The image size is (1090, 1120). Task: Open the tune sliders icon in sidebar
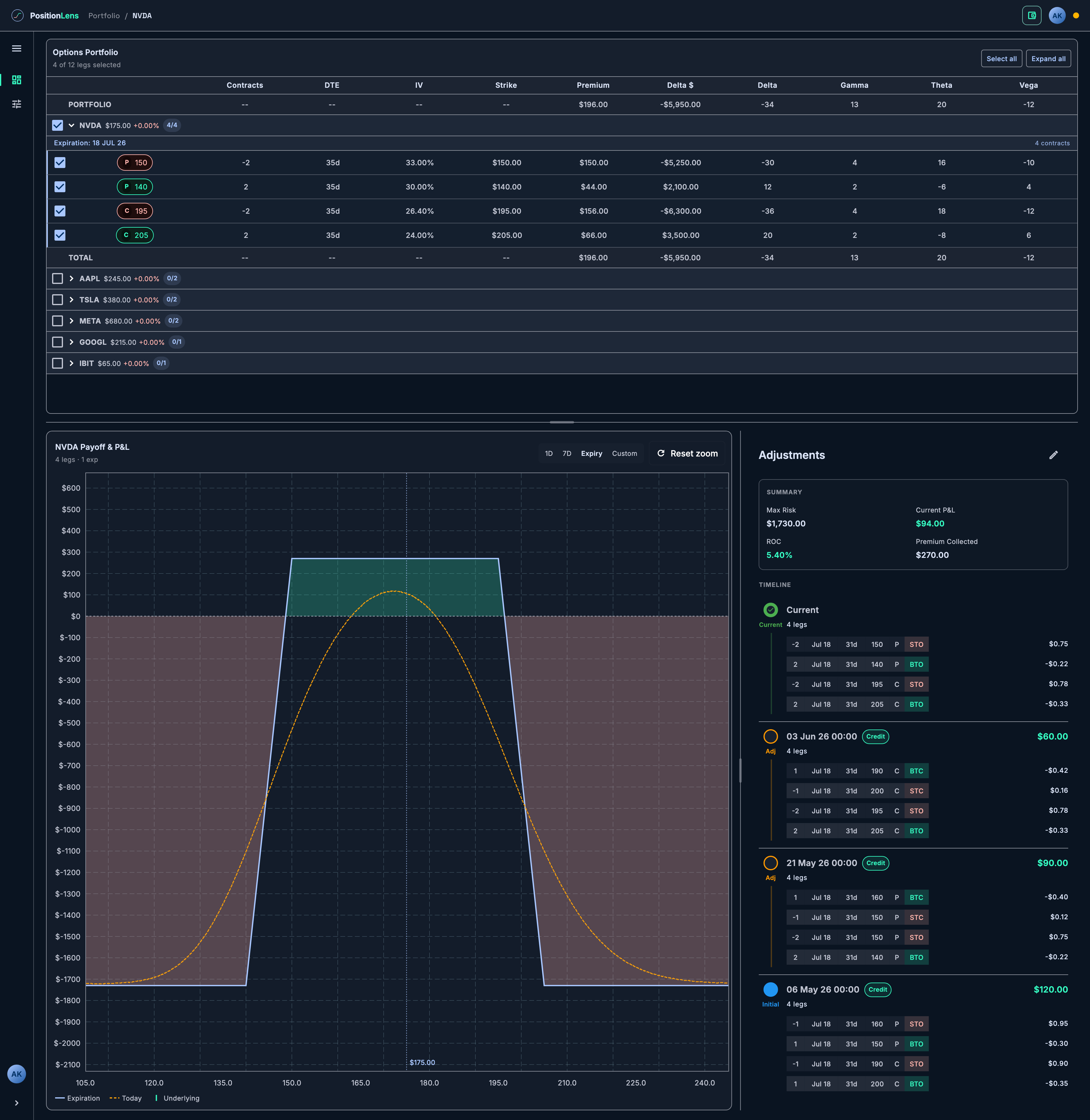[17, 104]
